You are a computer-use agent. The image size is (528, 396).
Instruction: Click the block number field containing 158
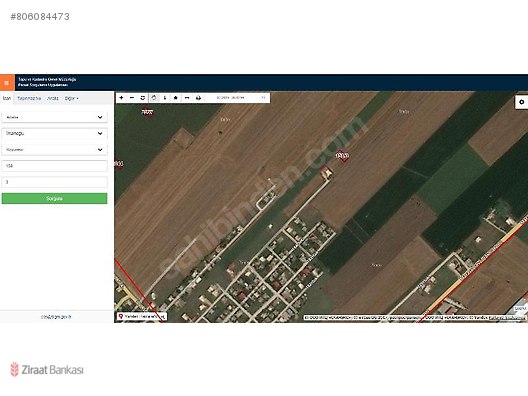(x=55, y=166)
